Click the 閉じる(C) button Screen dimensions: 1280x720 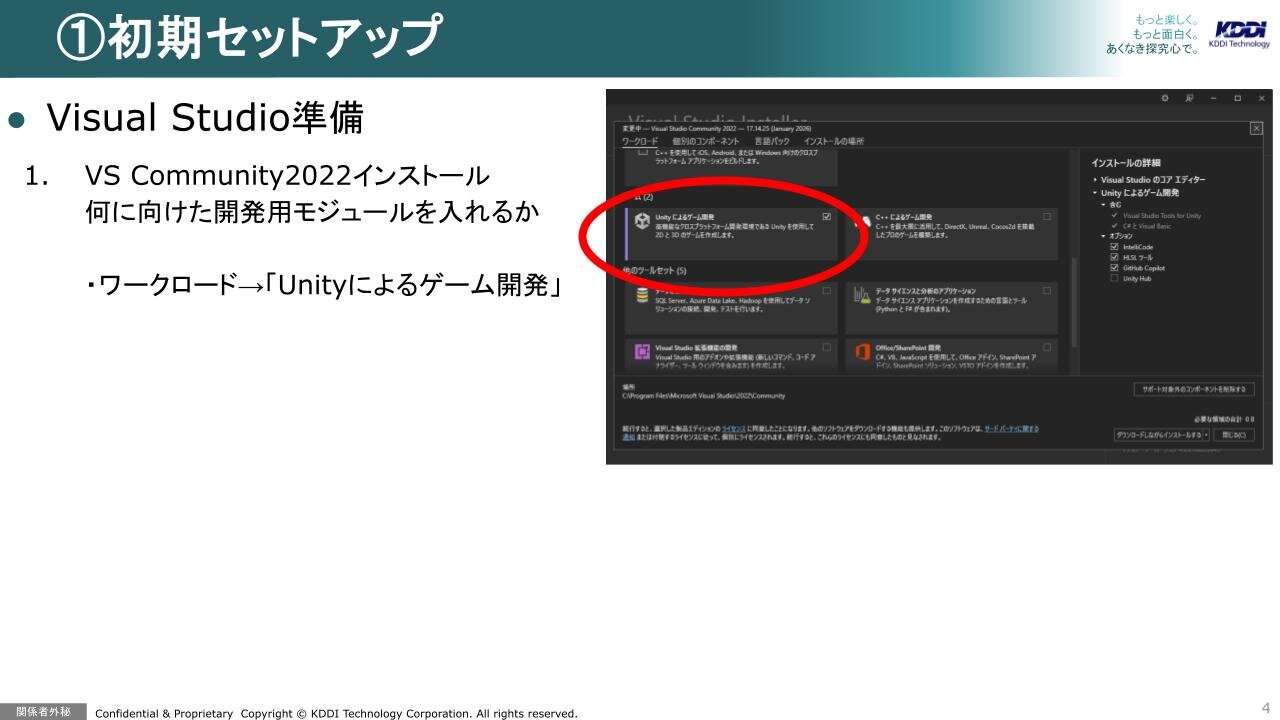(x=1234, y=435)
